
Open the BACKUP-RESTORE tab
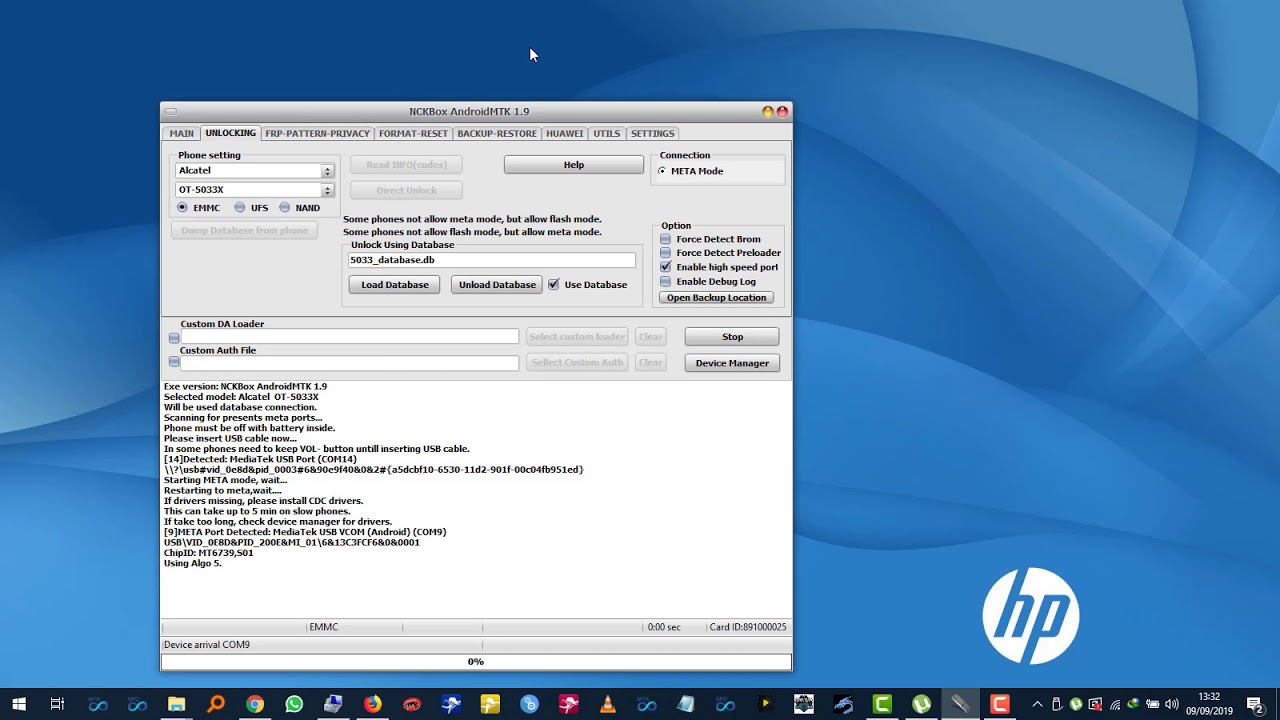point(497,133)
